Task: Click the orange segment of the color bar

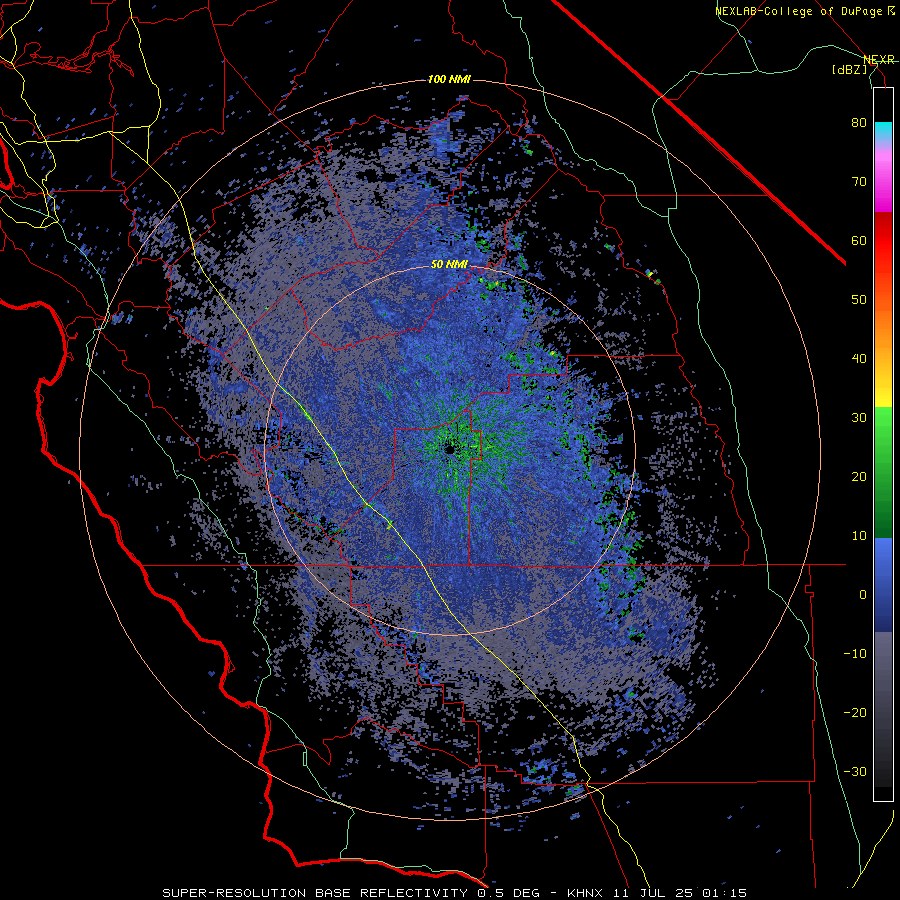Action: pos(883,330)
